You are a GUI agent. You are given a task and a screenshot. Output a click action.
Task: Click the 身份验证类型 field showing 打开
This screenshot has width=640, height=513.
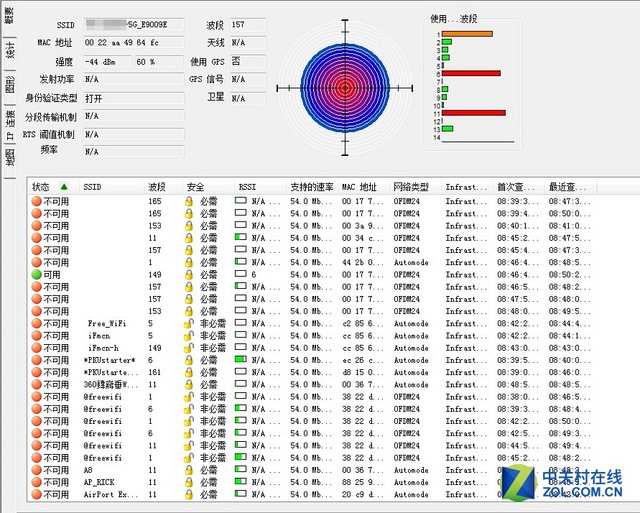[x=134, y=98]
